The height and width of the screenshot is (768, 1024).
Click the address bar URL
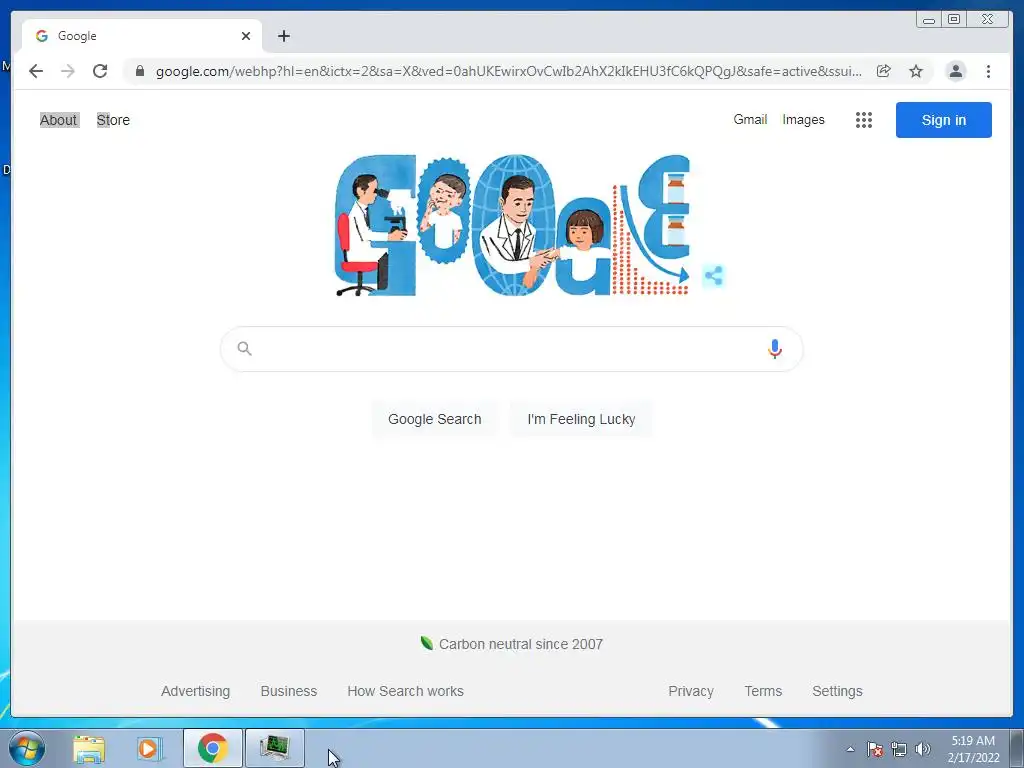508,71
